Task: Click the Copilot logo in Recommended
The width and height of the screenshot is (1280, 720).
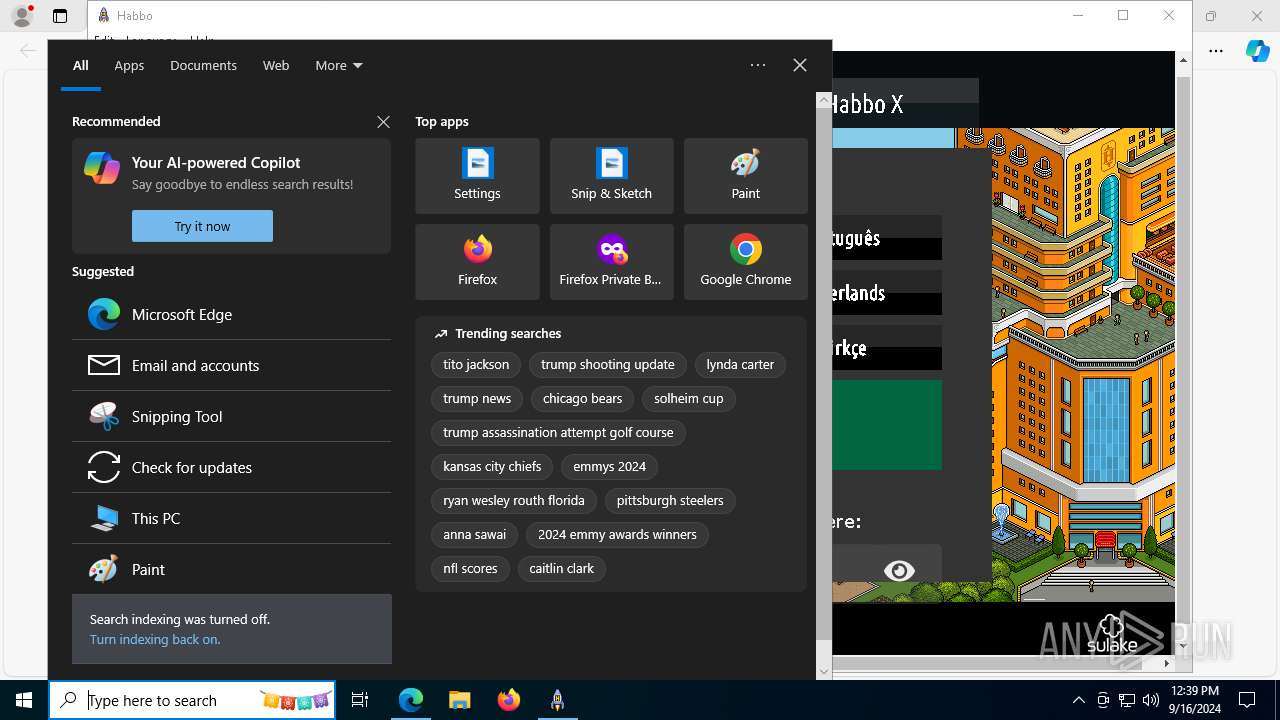Action: (102, 168)
